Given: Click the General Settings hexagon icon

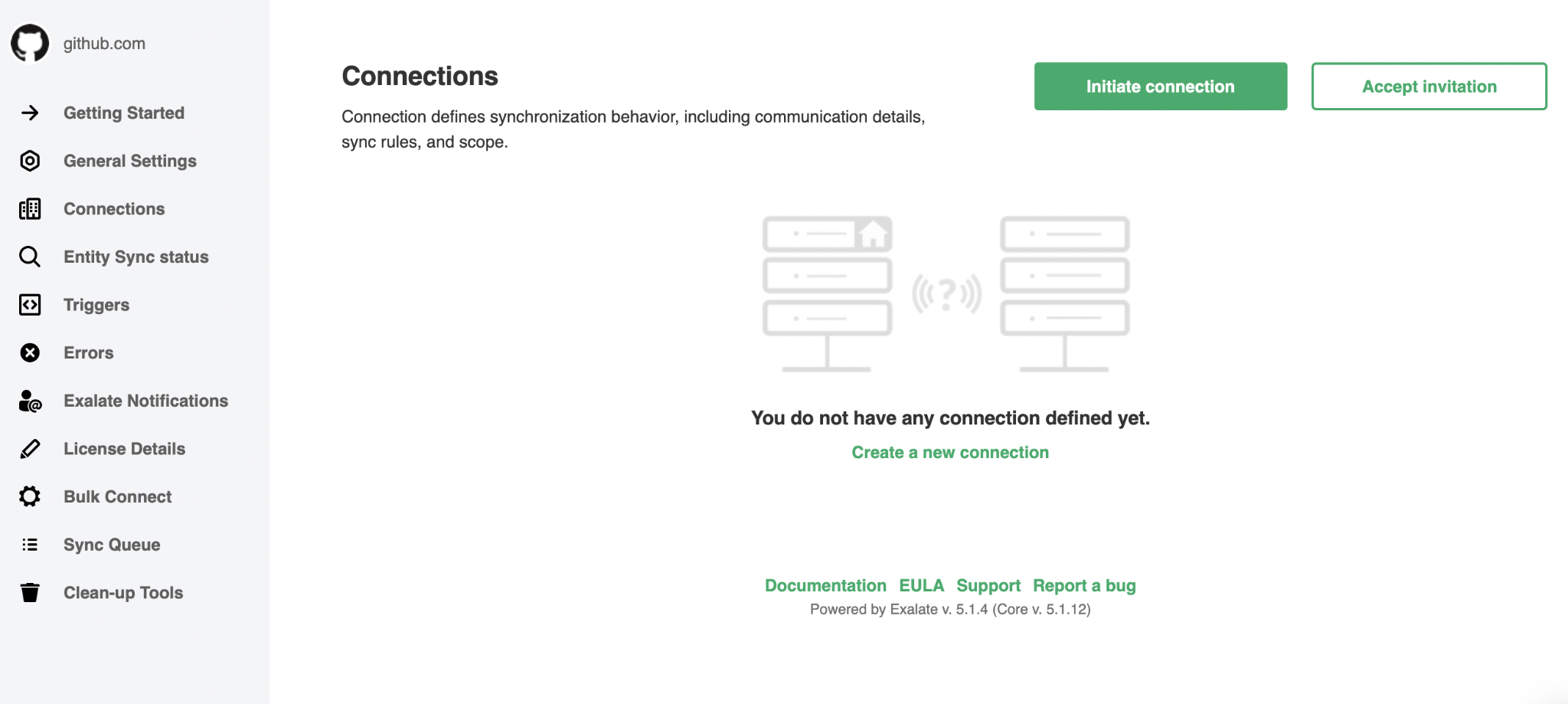Looking at the screenshot, I should 30,161.
